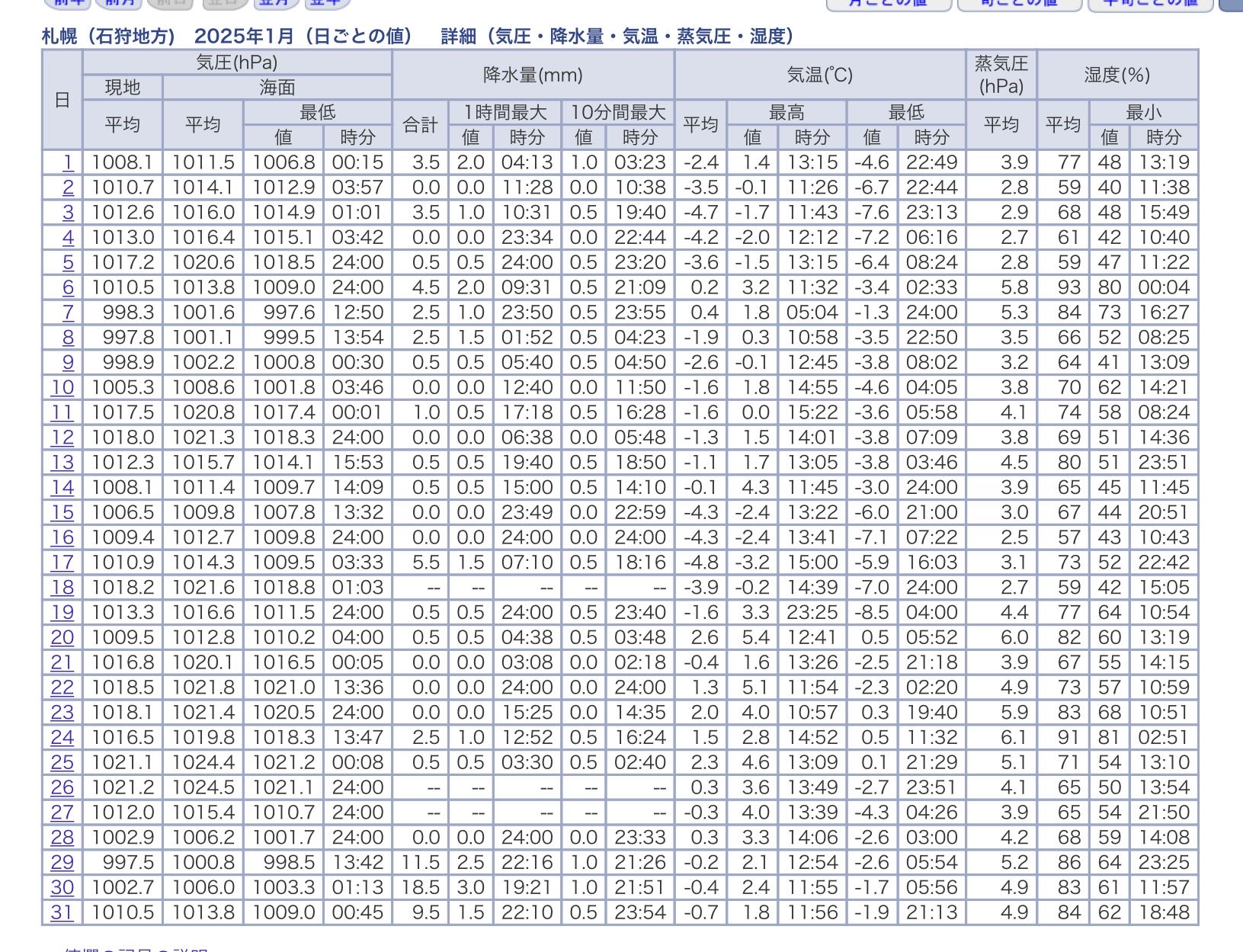
Task: Click the link for day 16
Action: [62, 538]
